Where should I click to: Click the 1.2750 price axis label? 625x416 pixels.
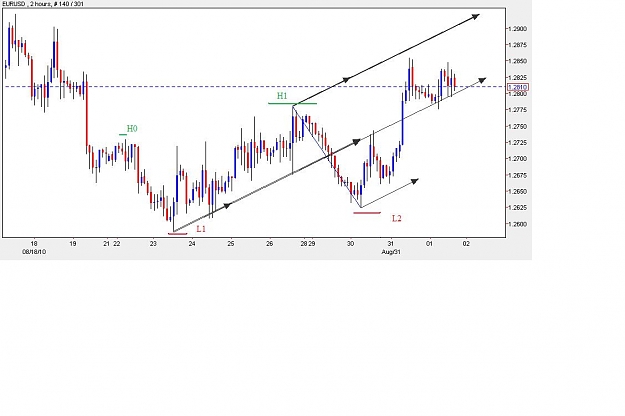coord(518,126)
